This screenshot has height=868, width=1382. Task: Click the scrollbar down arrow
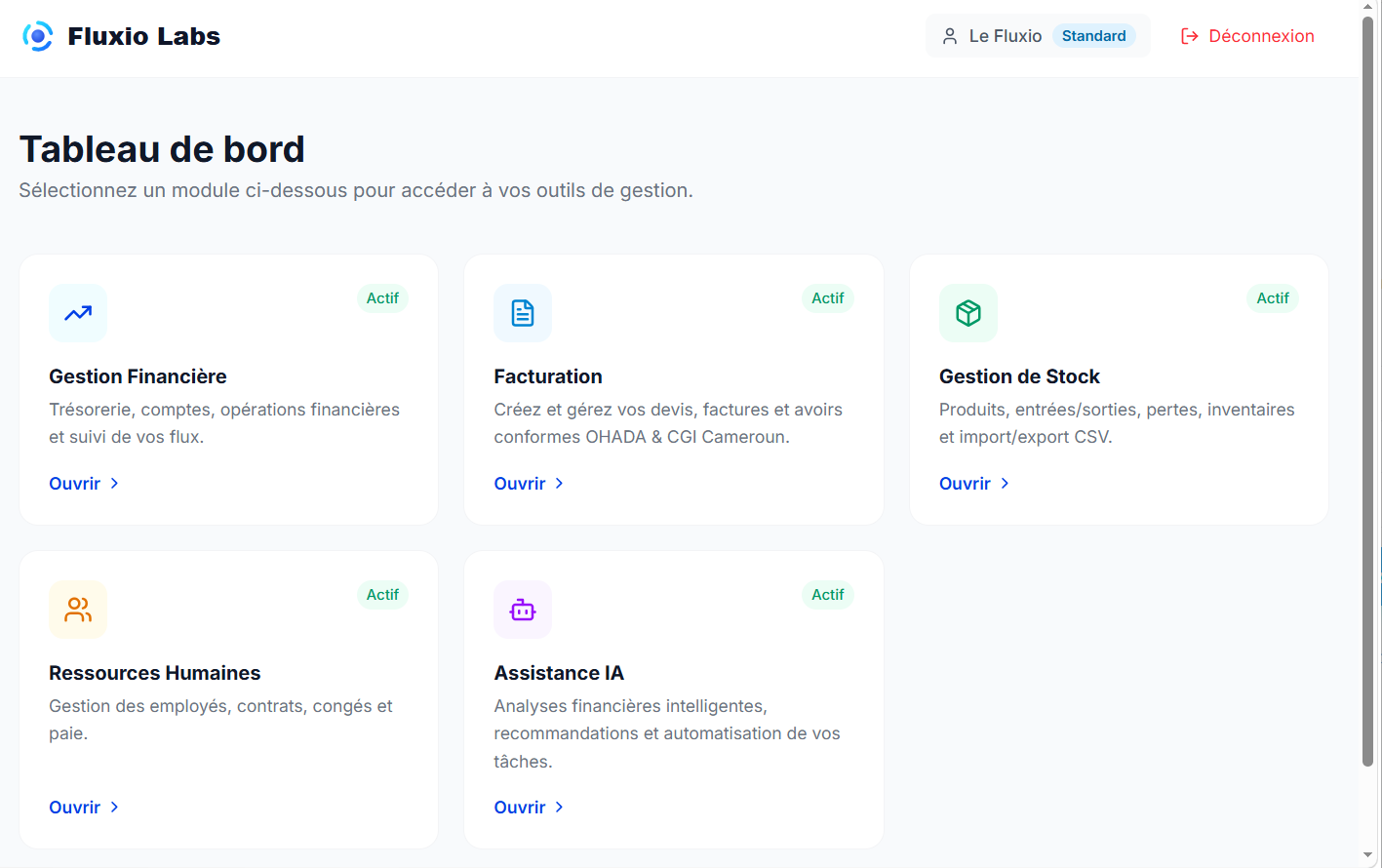click(1368, 856)
